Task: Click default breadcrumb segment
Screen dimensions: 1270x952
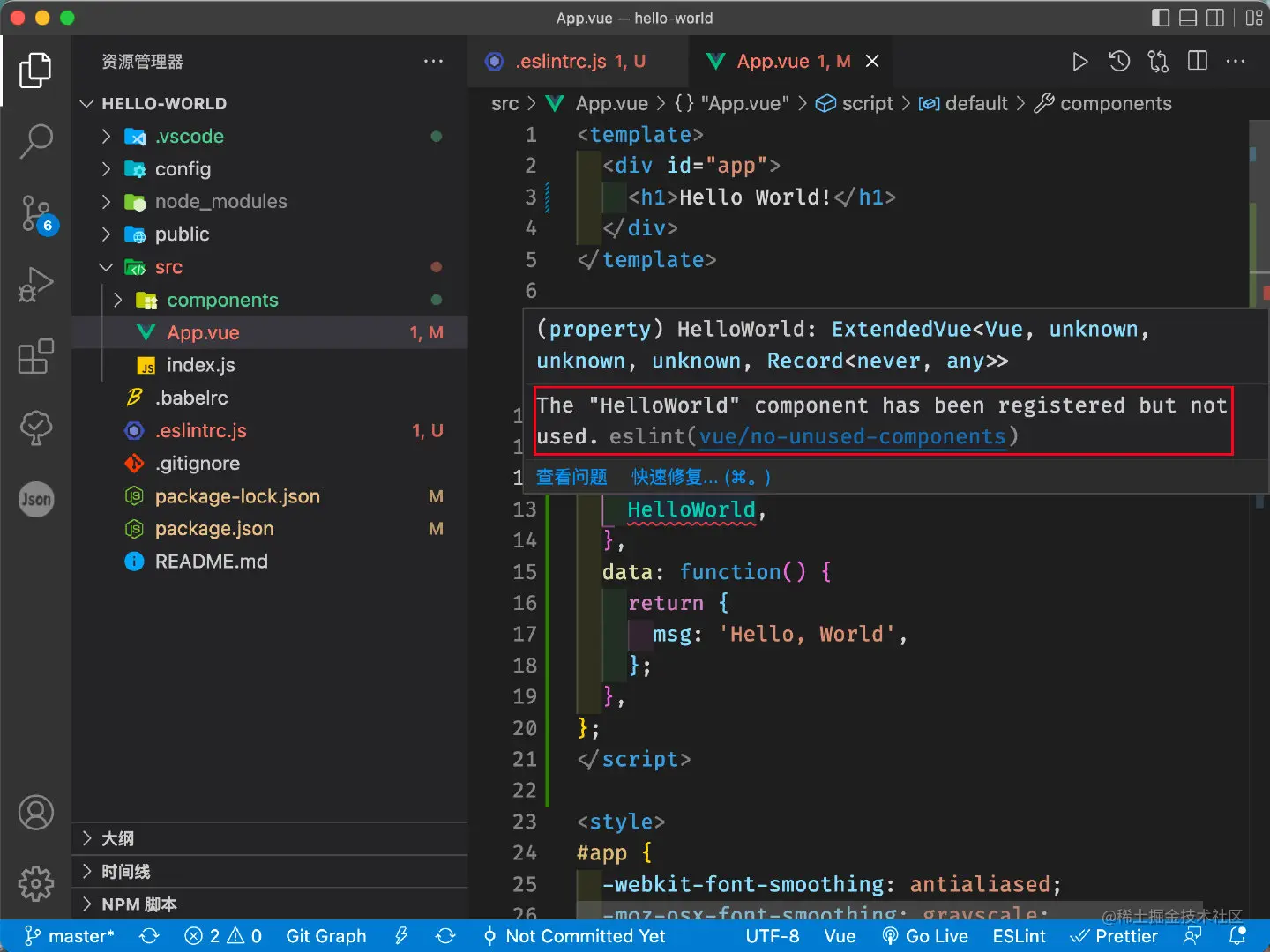Action: click(963, 104)
